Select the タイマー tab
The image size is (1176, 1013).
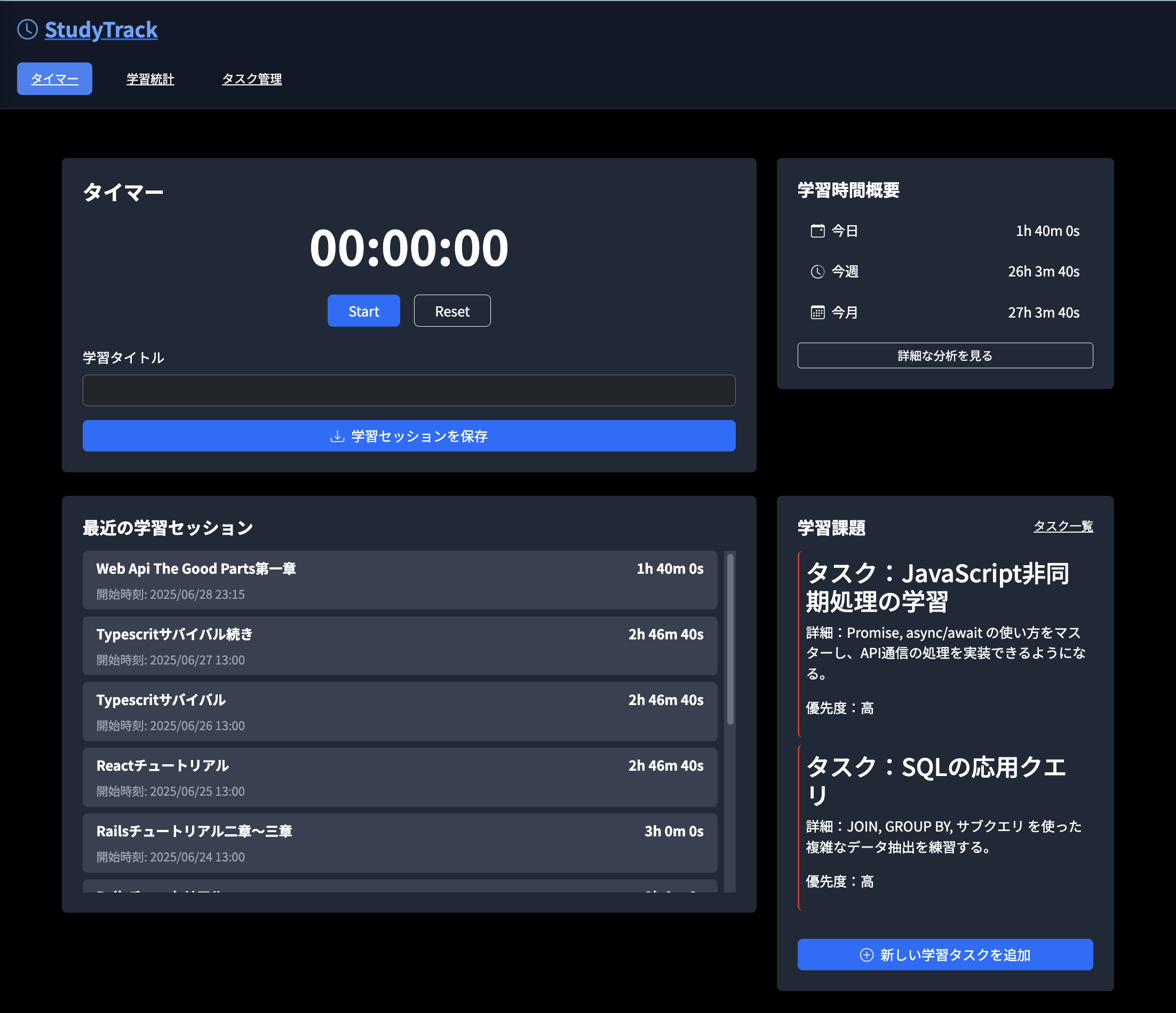[54, 78]
